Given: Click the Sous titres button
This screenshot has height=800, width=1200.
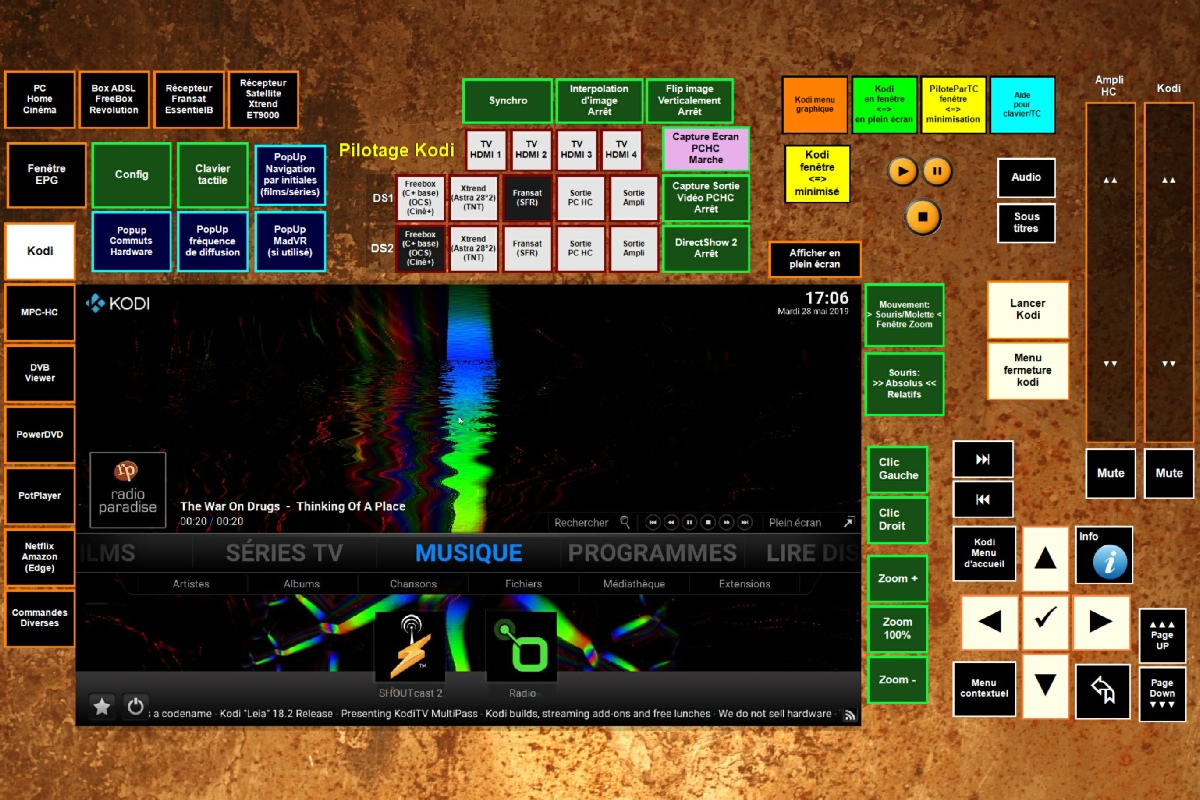Looking at the screenshot, I should point(1026,222).
